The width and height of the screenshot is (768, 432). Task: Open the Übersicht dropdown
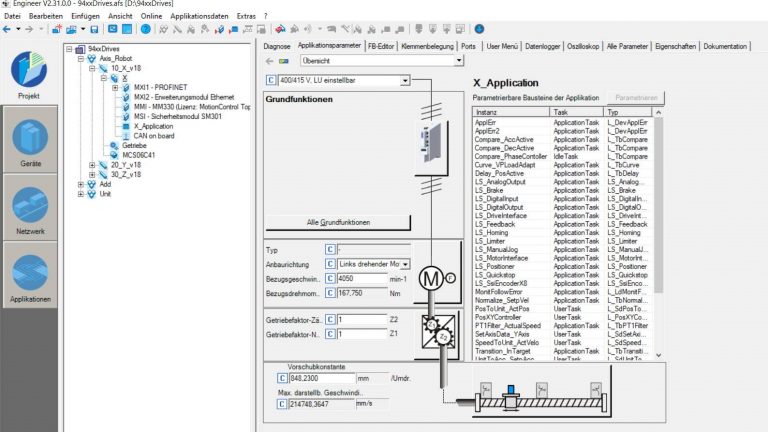(x=458, y=61)
